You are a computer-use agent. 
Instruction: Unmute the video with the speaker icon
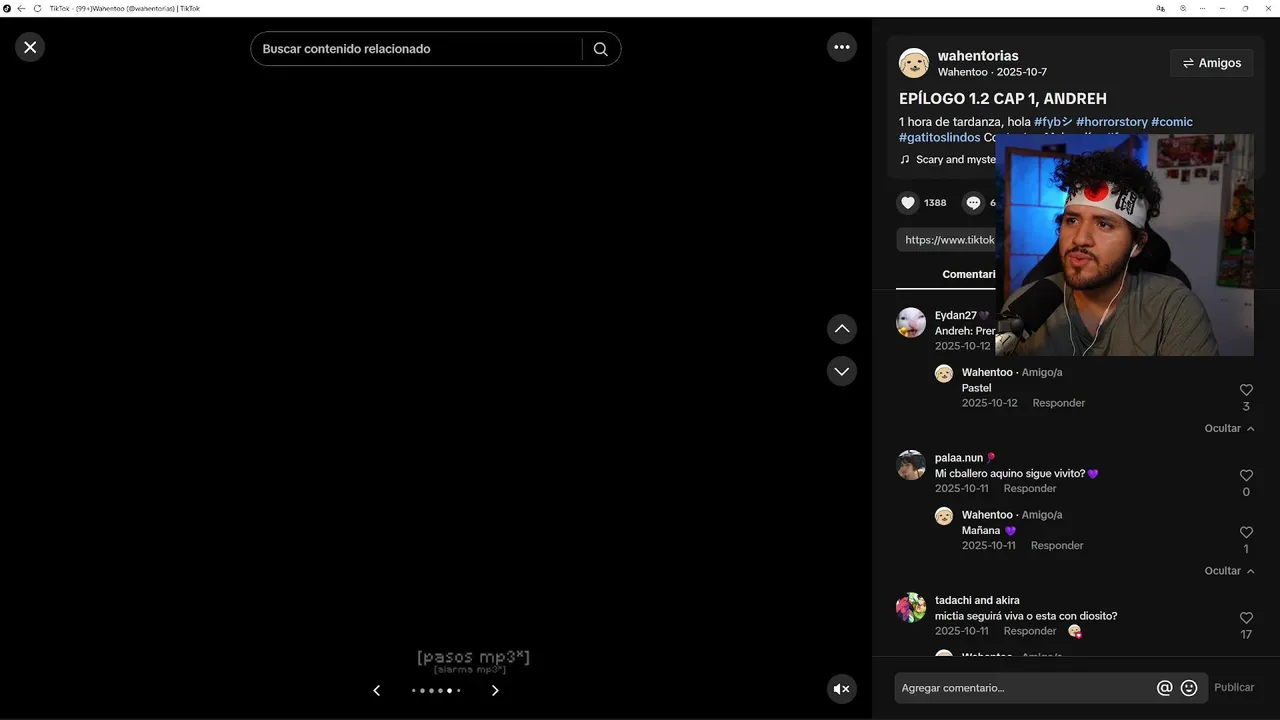(842, 689)
